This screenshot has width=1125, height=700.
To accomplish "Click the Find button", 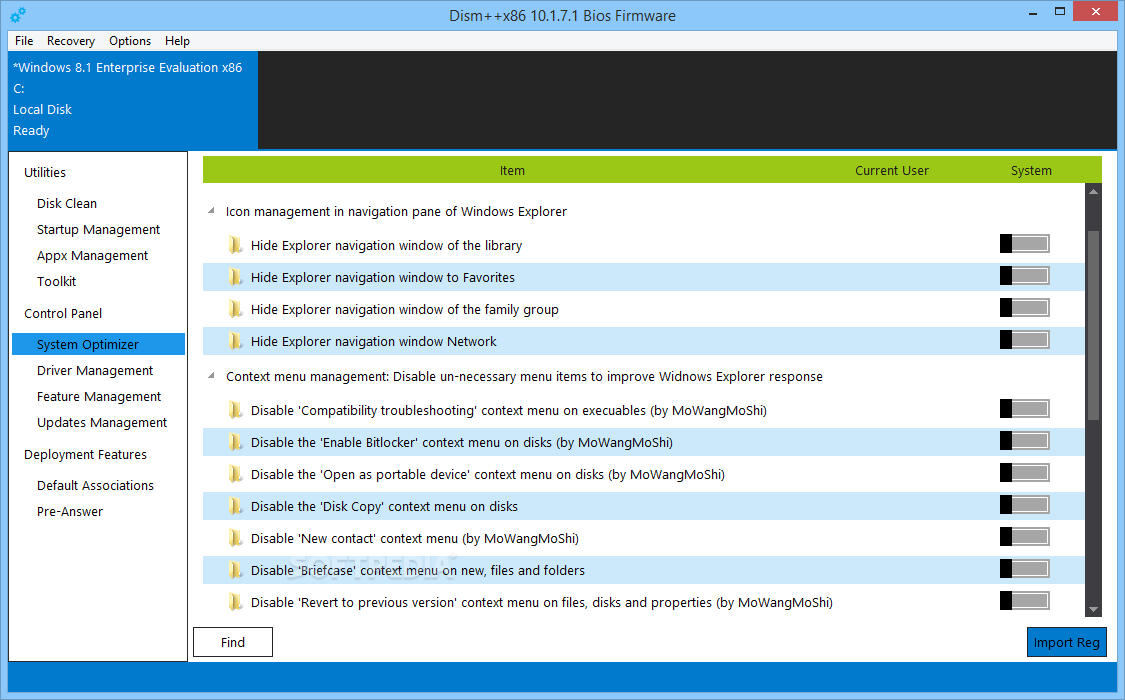I will tap(232, 642).
